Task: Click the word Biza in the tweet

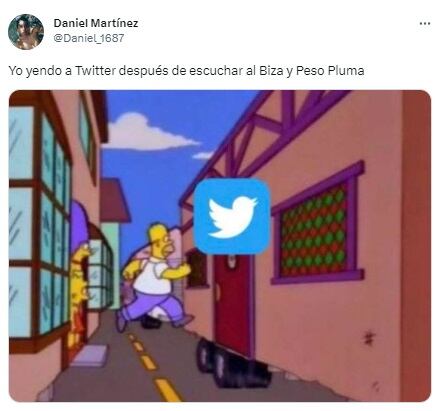Action: [x=271, y=71]
